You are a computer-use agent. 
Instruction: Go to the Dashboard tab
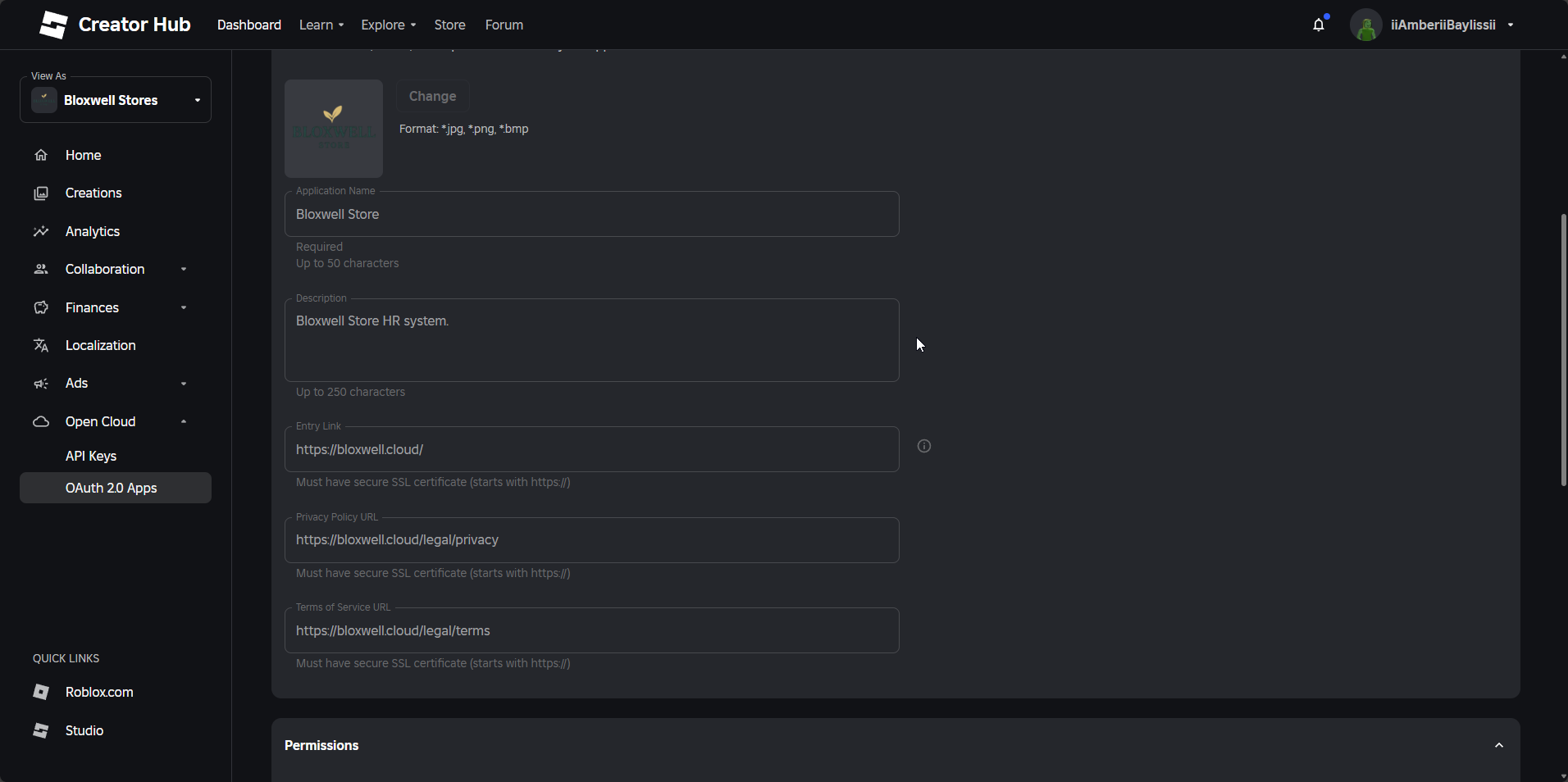pyautogui.click(x=249, y=25)
